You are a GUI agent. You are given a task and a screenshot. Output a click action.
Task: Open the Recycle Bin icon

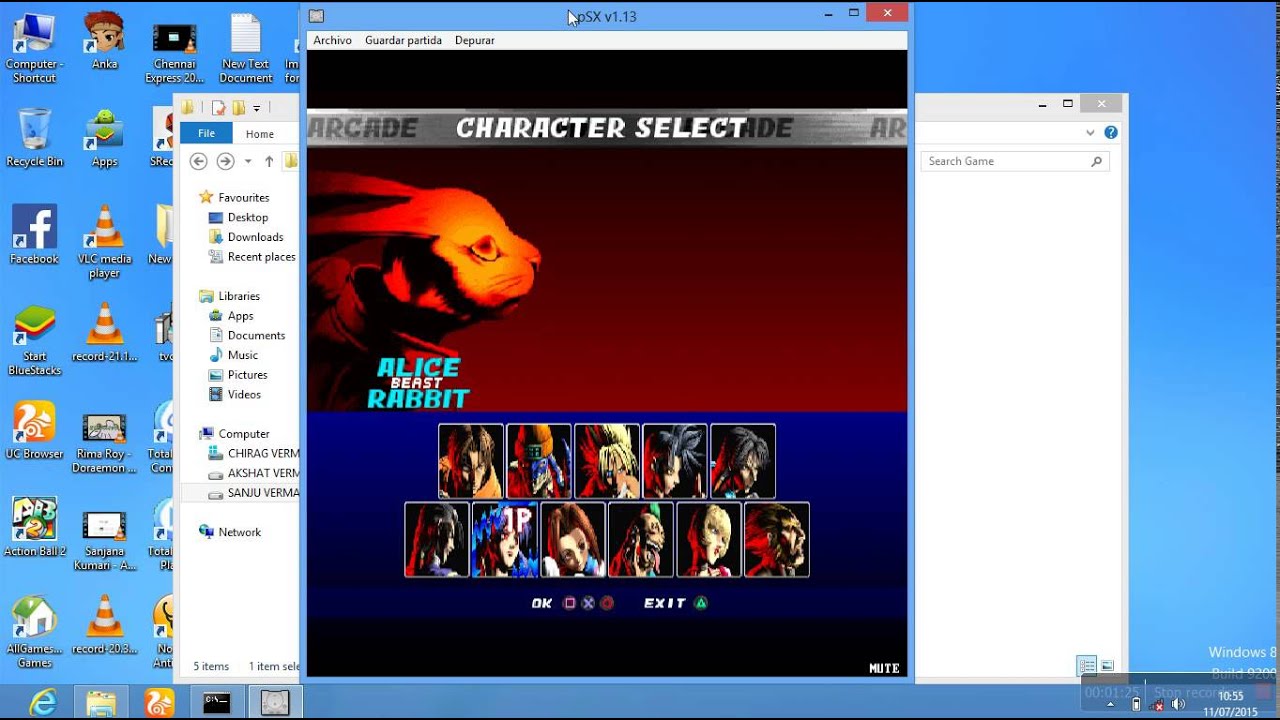35,138
